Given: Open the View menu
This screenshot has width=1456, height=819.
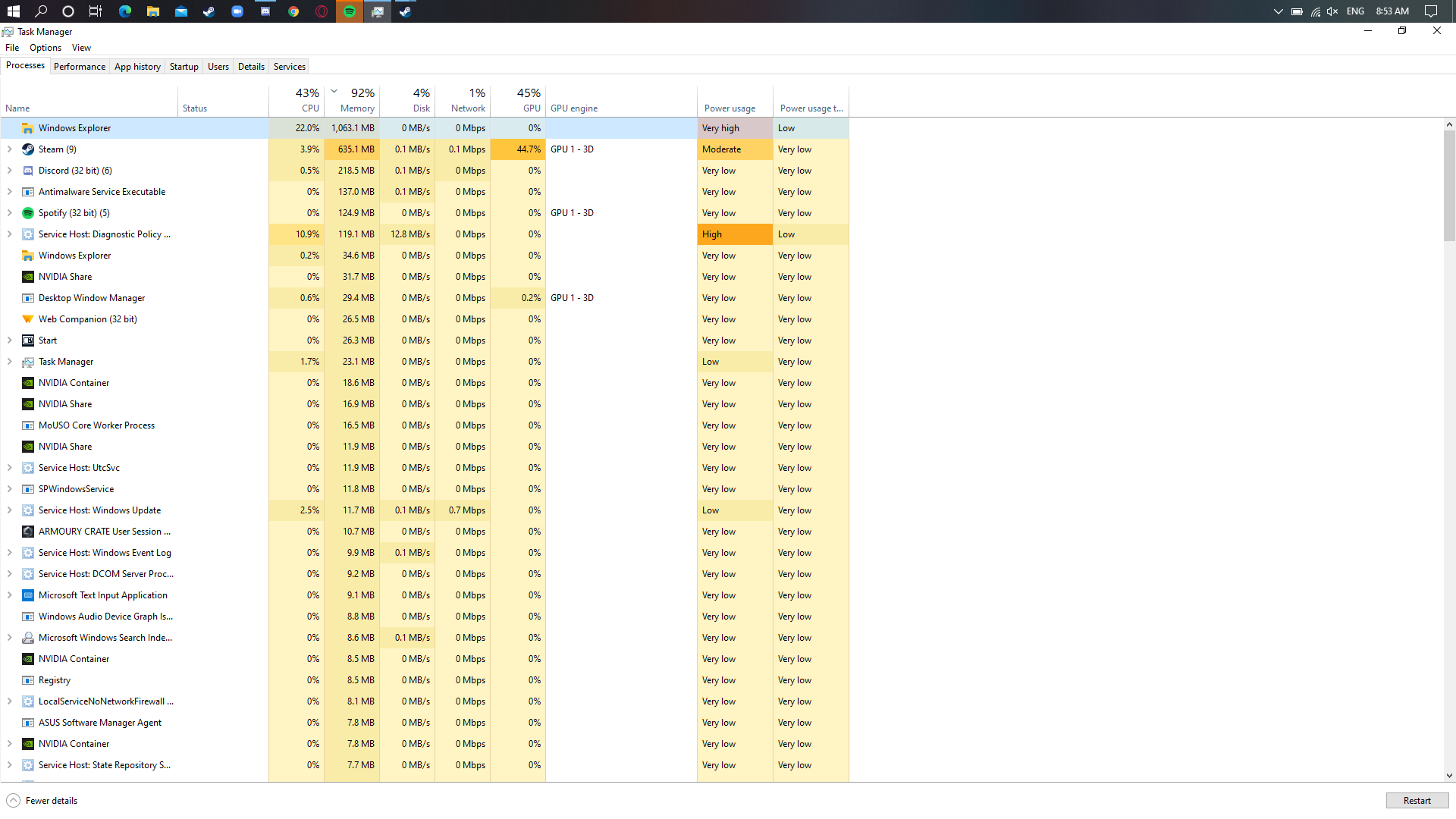Looking at the screenshot, I should 81,48.
